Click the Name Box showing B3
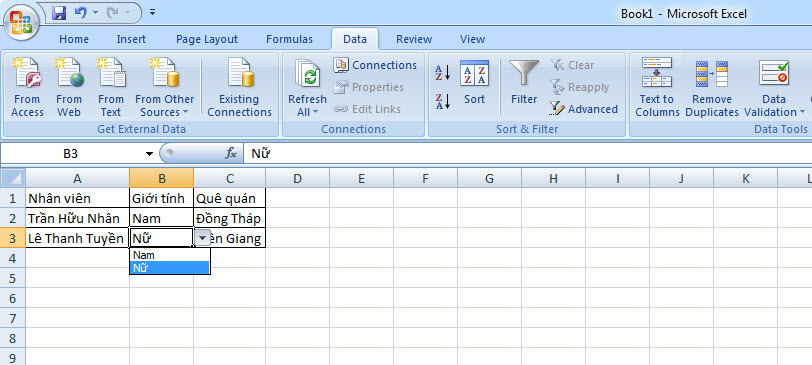This screenshot has width=812, height=365. [x=71, y=154]
